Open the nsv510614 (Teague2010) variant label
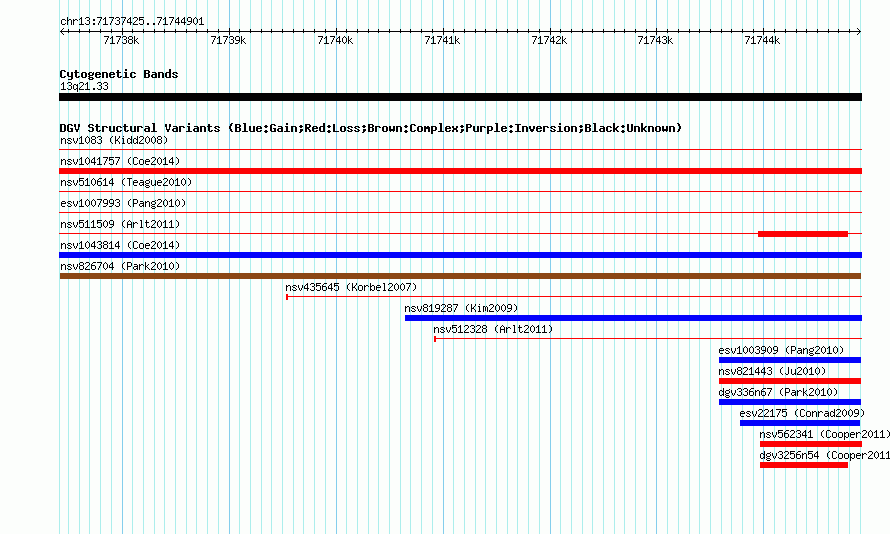Screen dimensions: 890x534 click(x=126, y=182)
